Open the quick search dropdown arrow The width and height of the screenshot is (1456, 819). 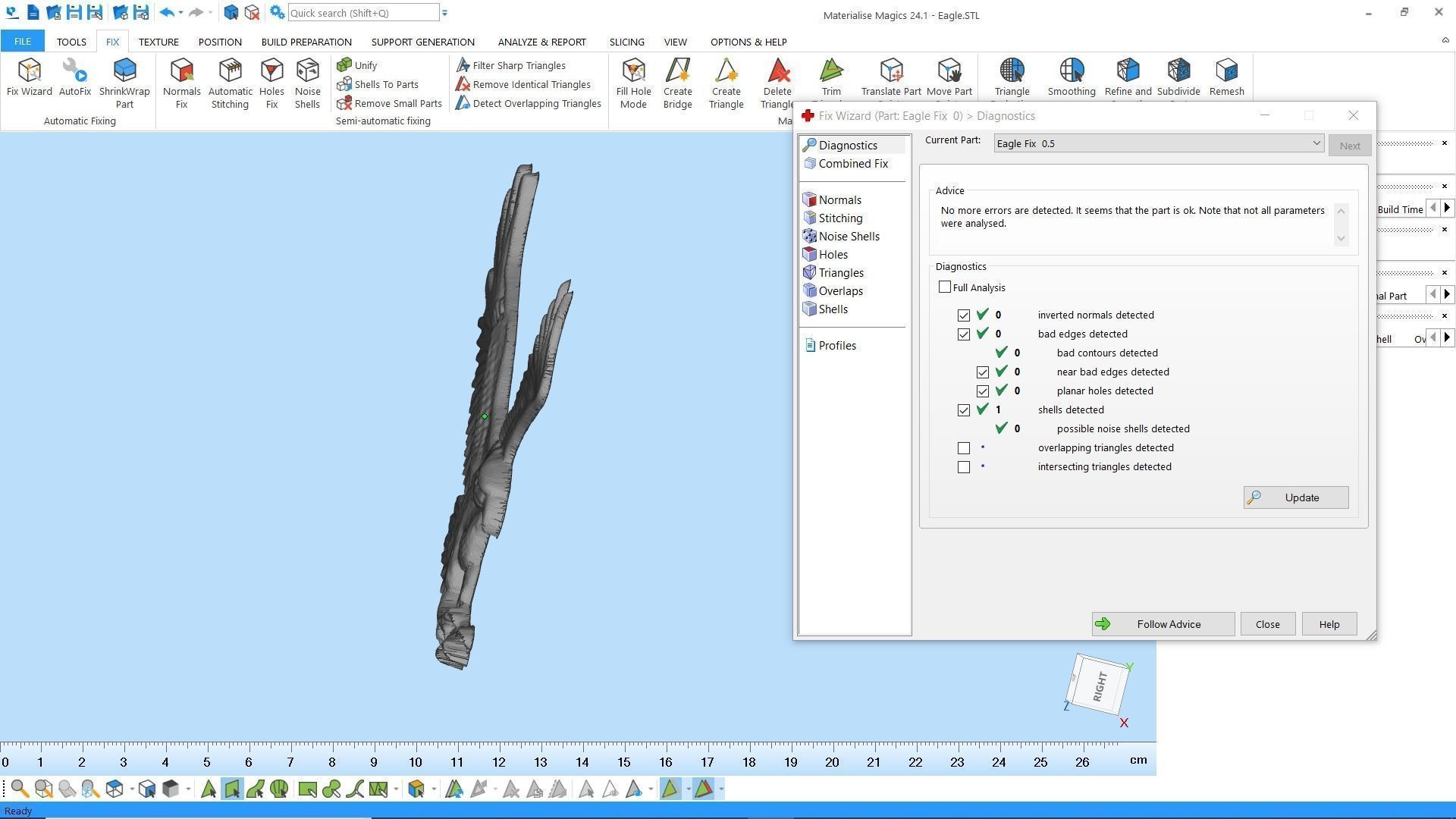(x=445, y=13)
